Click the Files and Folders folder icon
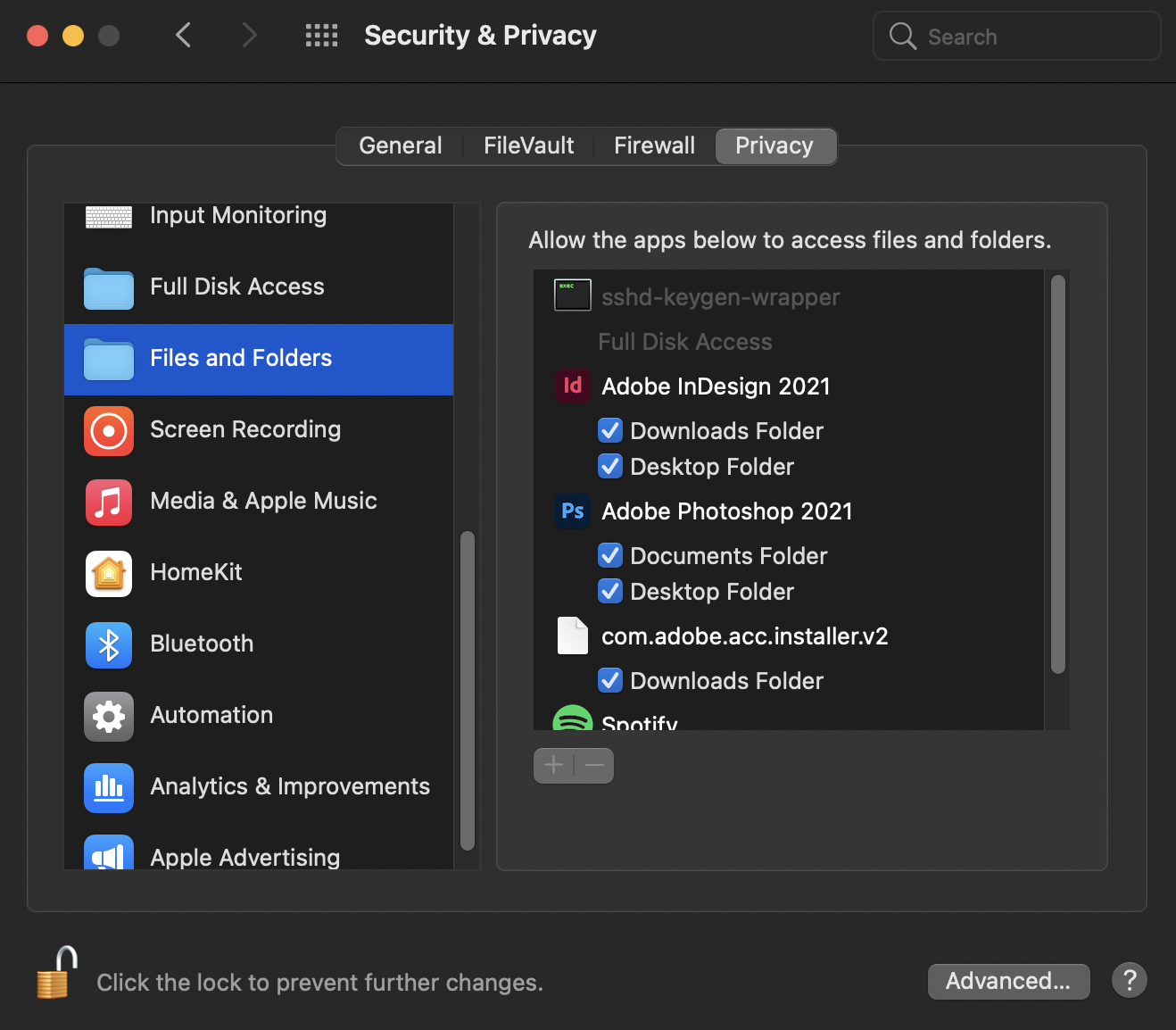The width and height of the screenshot is (1176, 1030). coord(109,360)
